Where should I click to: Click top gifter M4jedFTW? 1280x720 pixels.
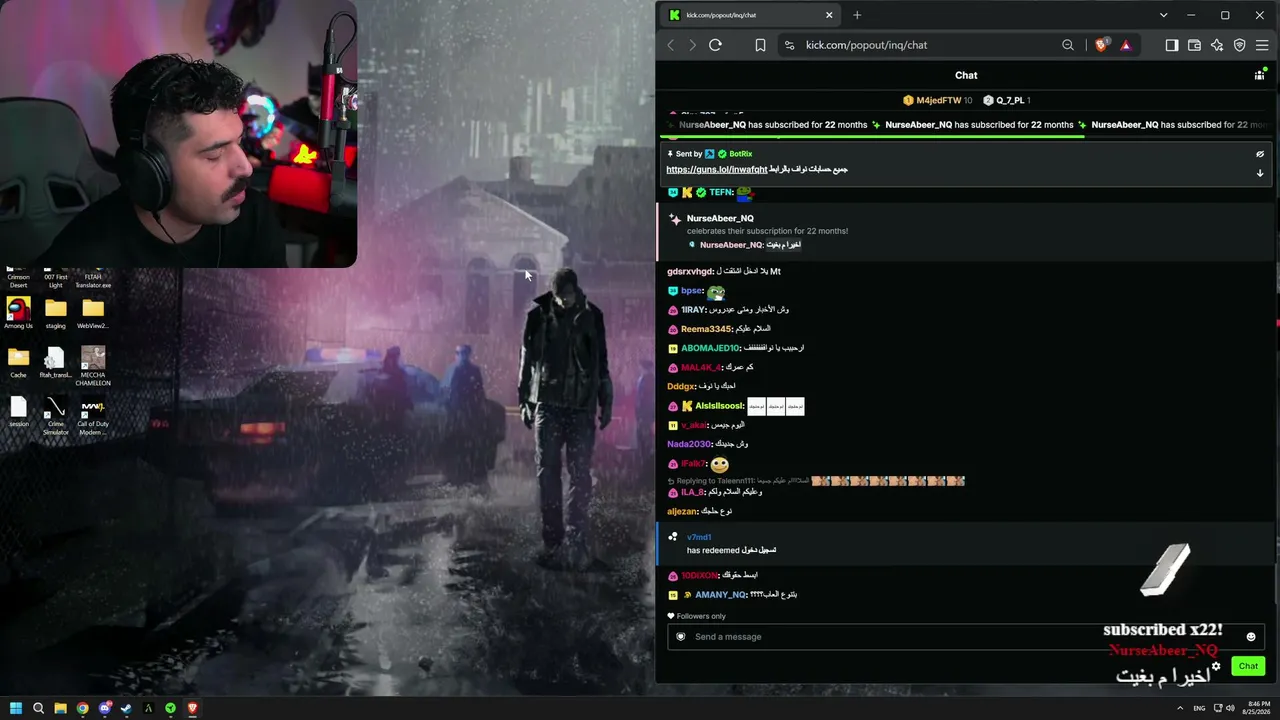[939, 100]
